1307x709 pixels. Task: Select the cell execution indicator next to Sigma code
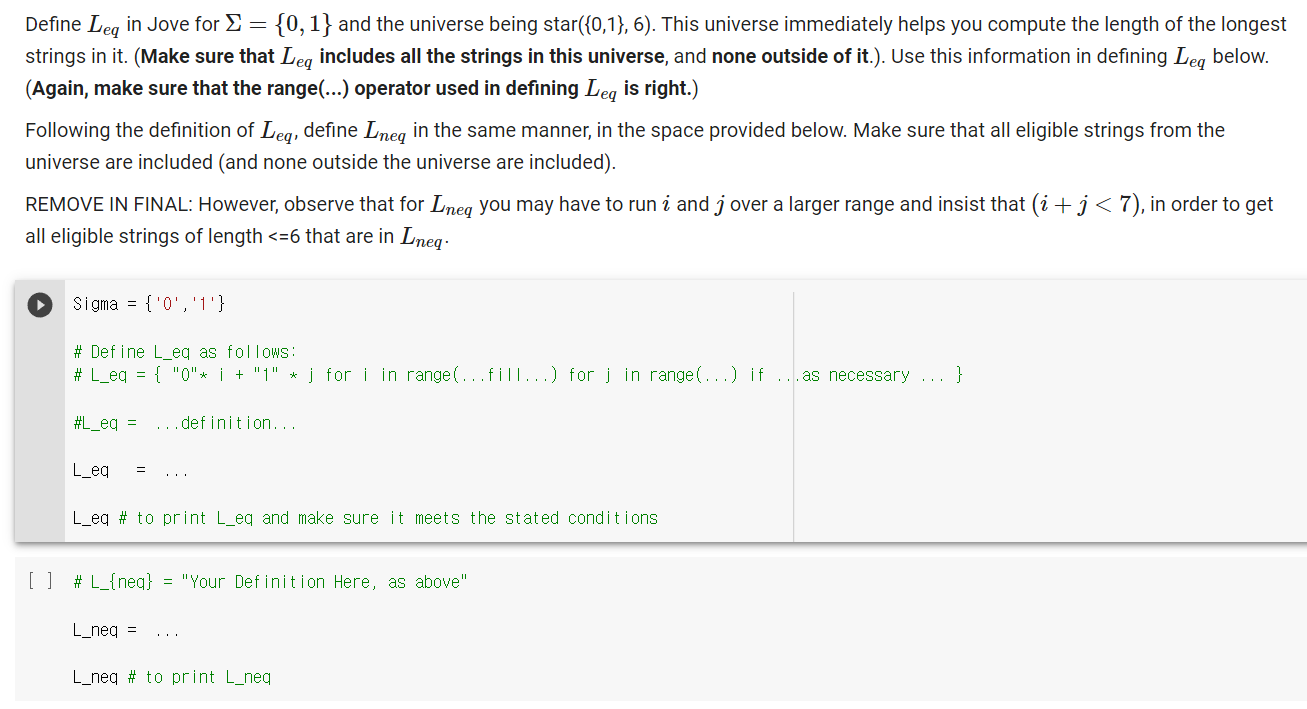(x=39, y=305)
